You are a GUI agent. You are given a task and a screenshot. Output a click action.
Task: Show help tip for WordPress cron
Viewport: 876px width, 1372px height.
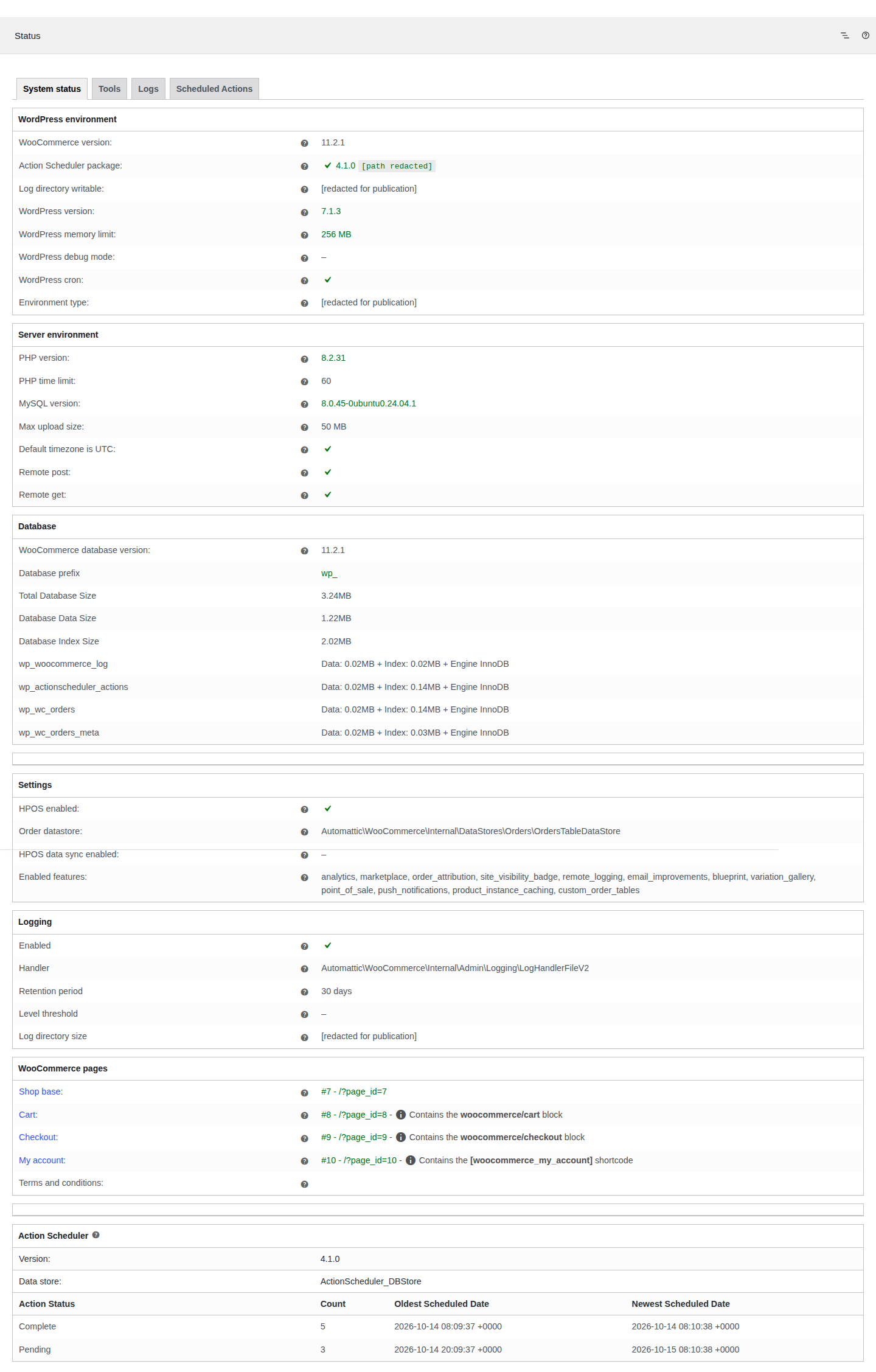coord(304,280)
